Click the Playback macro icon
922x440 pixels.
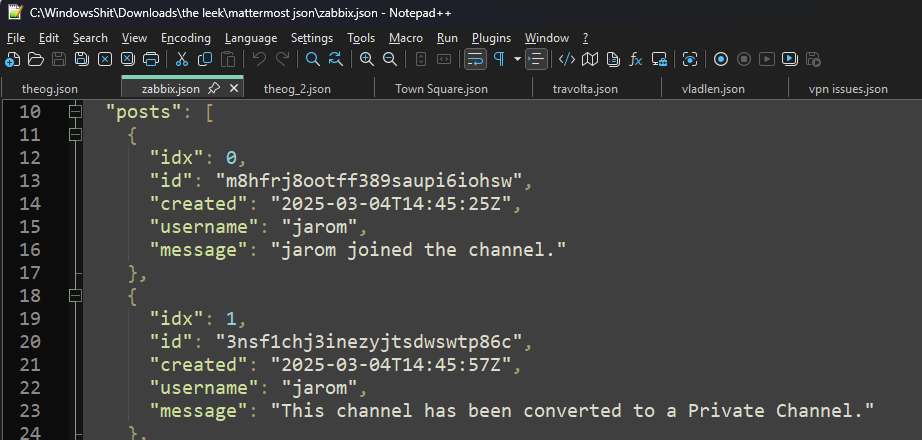(x=767, y=59)
